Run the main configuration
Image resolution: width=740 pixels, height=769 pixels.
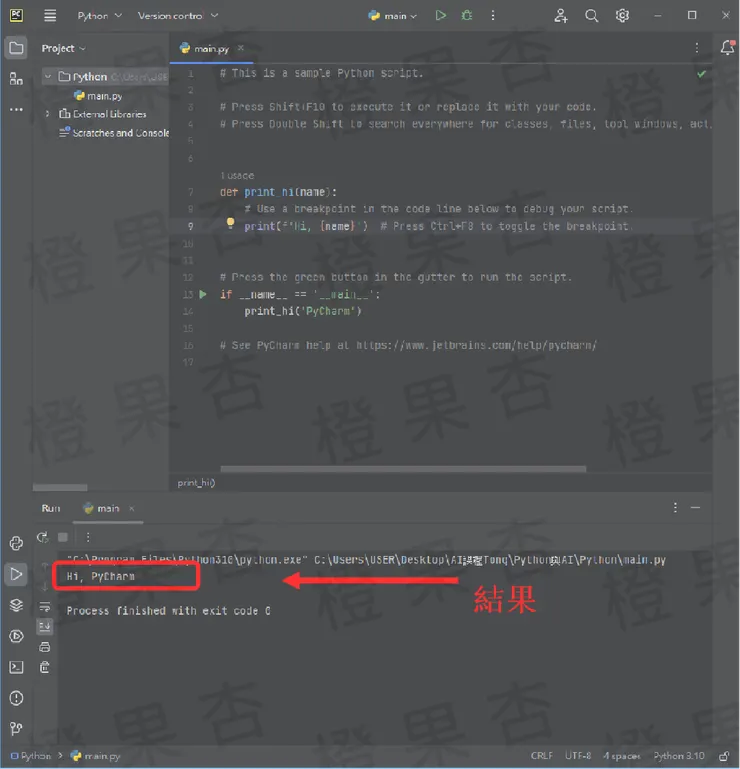(440, 16)
